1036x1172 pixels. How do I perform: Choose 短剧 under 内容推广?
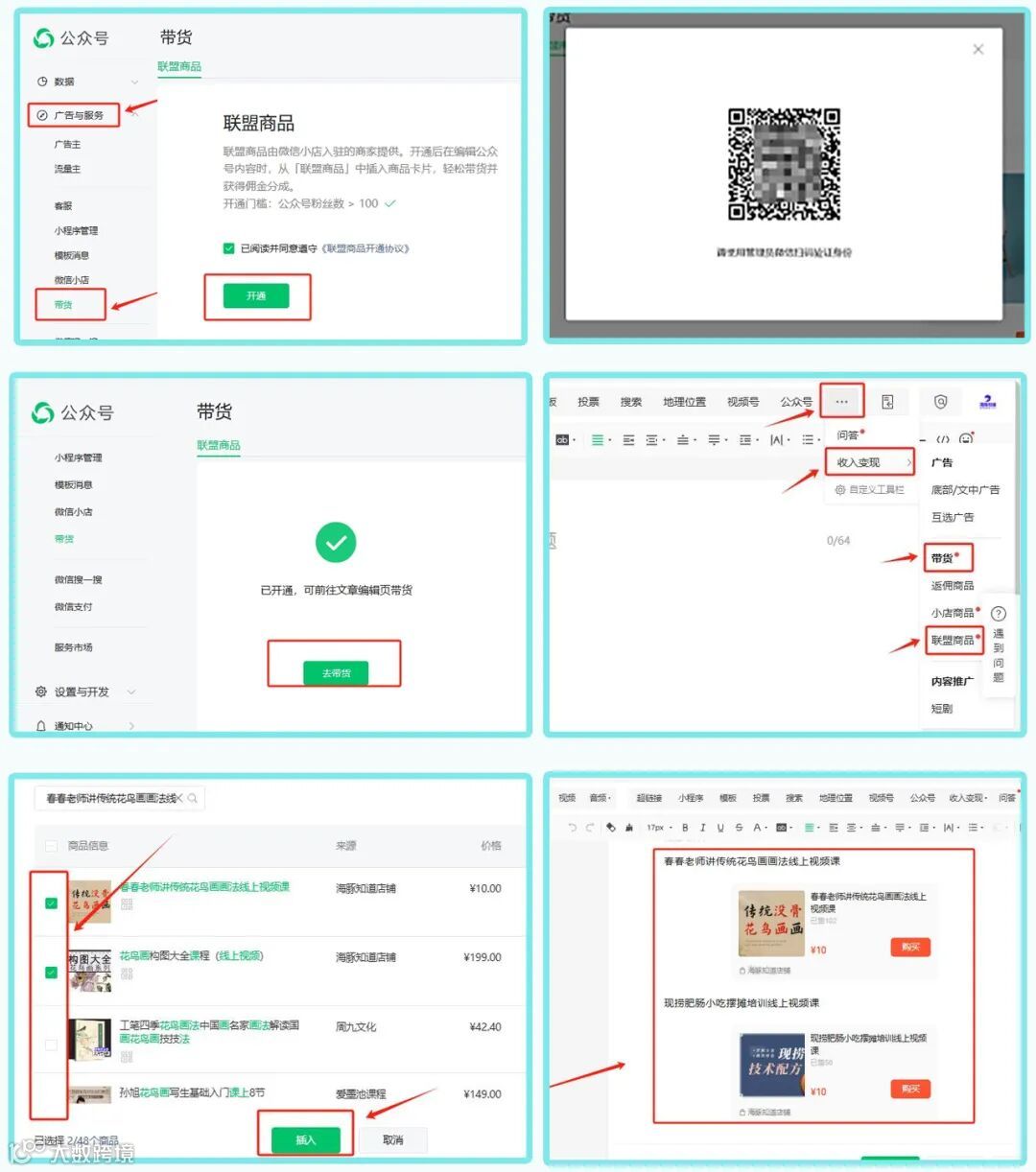[941, 708]
